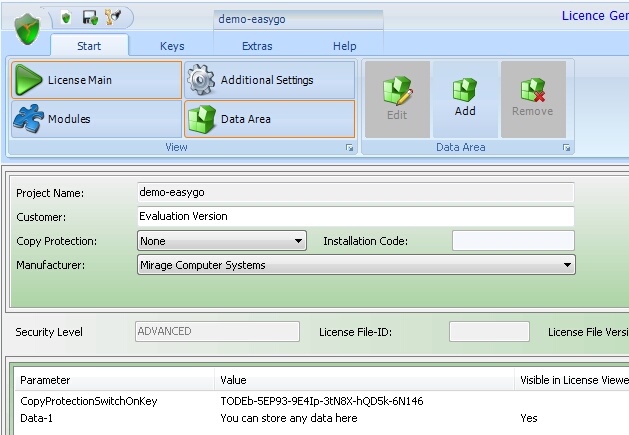Click the Customer text field

355,216
